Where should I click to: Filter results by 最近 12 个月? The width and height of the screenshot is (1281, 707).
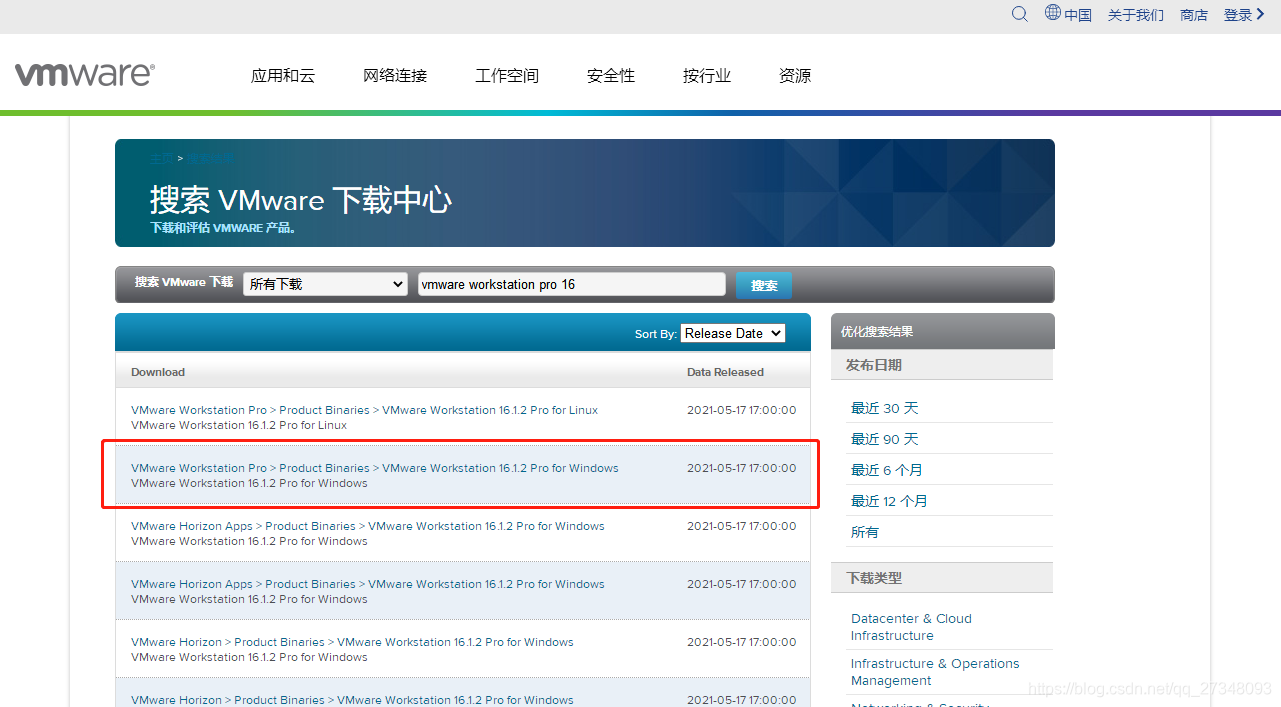tap(889, 501)
